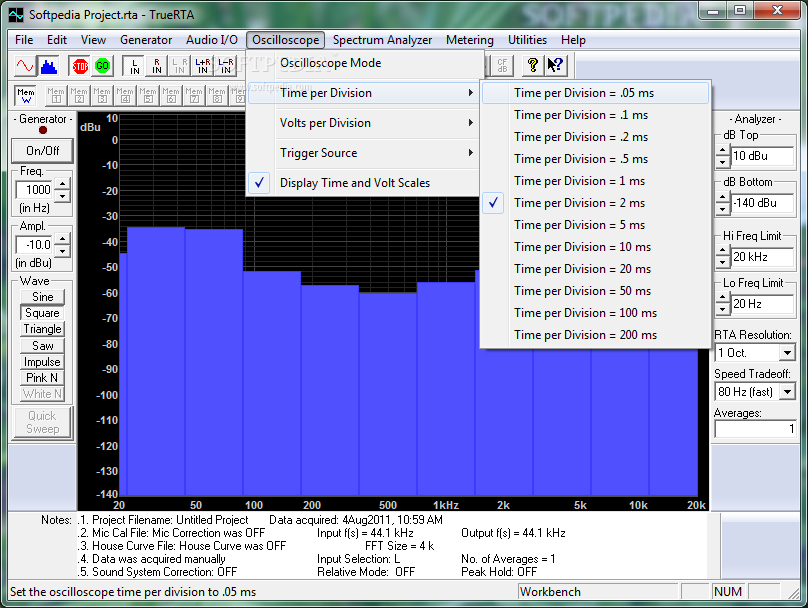This screenshot has width=808, height=608.
Task: Open the Generator menu
Action: point(146,40)
